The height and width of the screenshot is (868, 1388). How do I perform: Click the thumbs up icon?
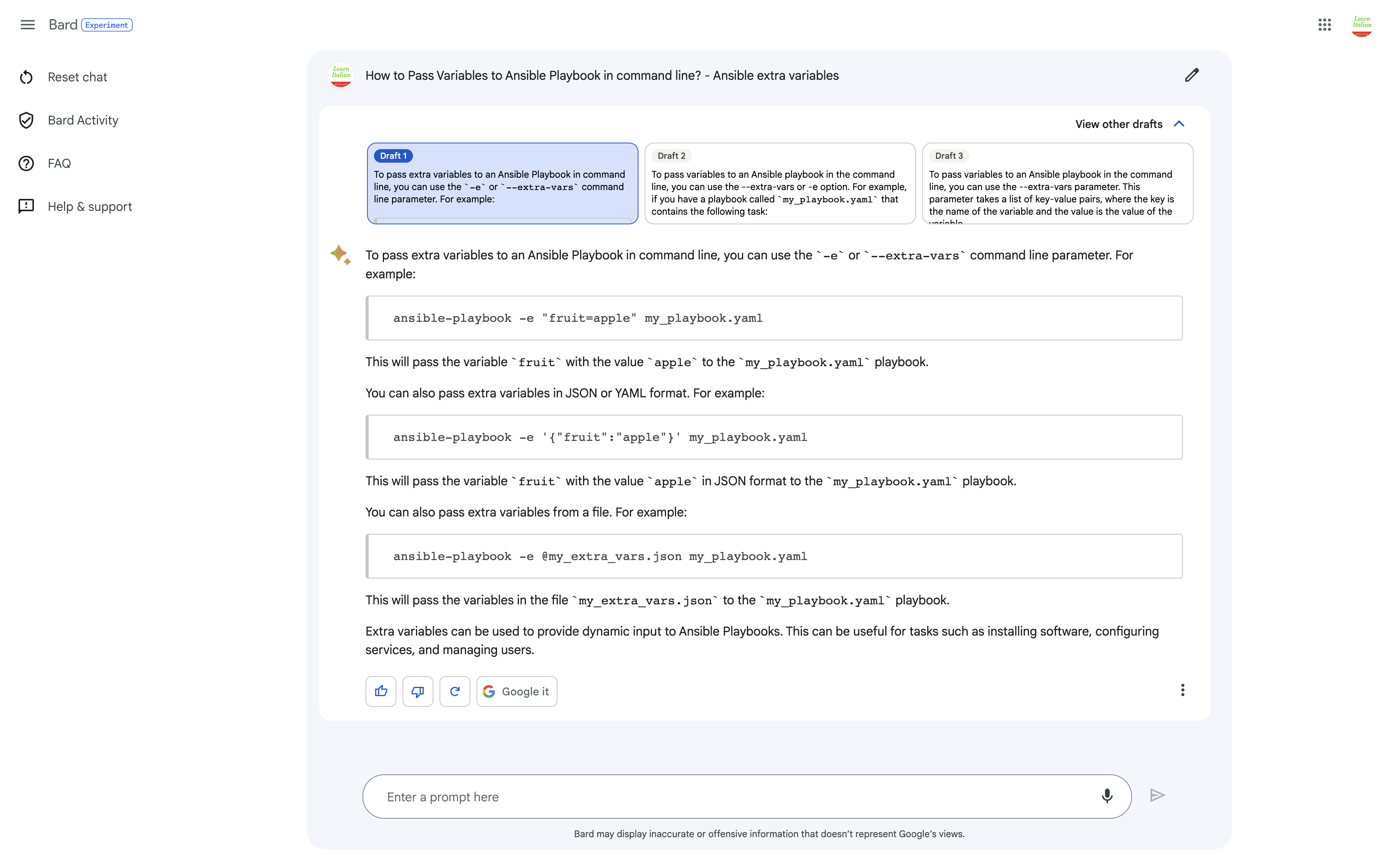[x=380, y=691]
